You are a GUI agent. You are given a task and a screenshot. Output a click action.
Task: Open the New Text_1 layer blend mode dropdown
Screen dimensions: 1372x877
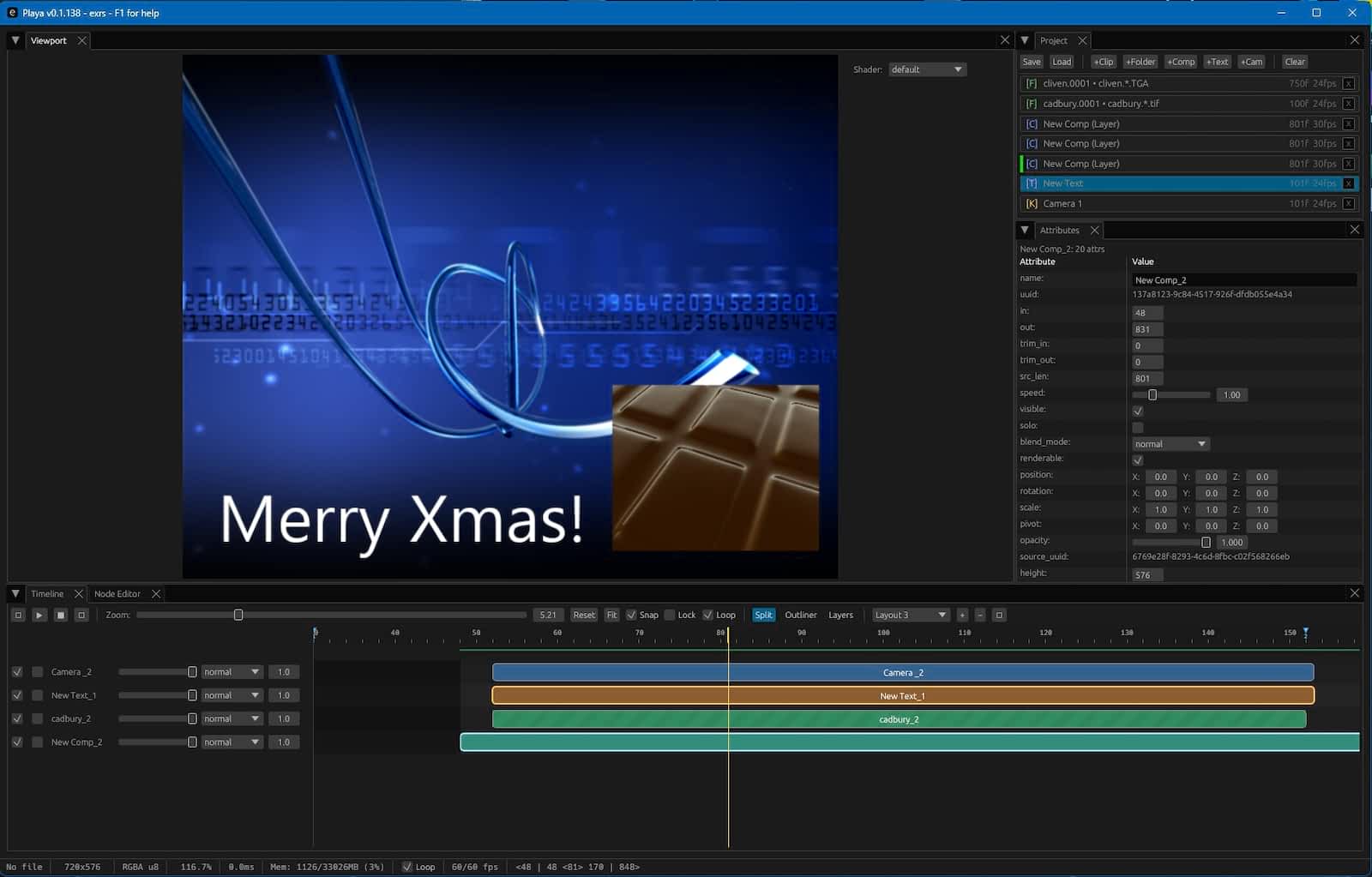tap(232, 695)
